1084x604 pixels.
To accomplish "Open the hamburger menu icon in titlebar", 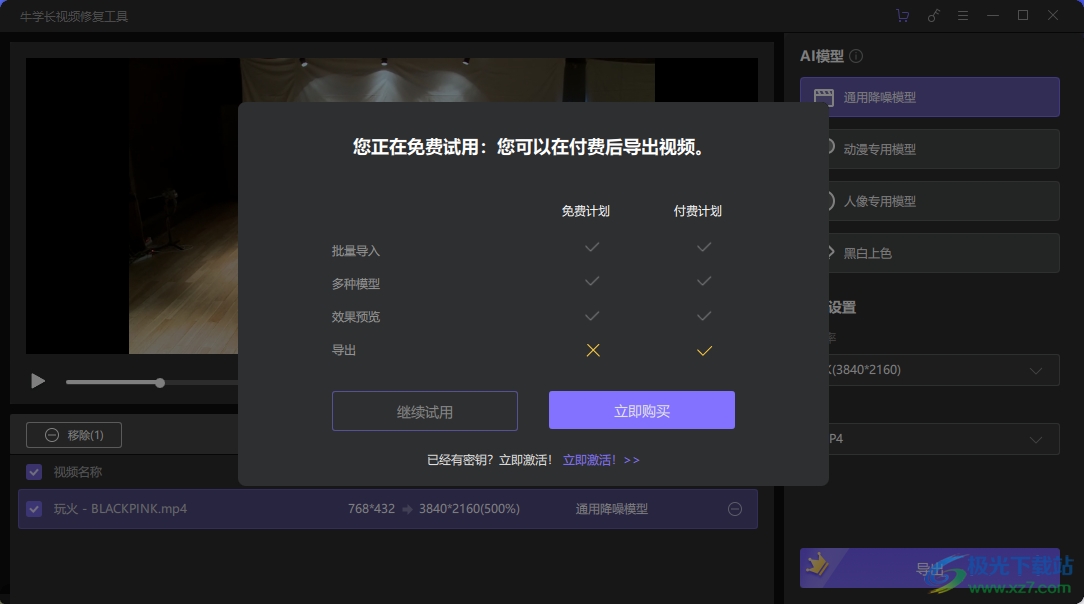I will (x=964, y=15).
